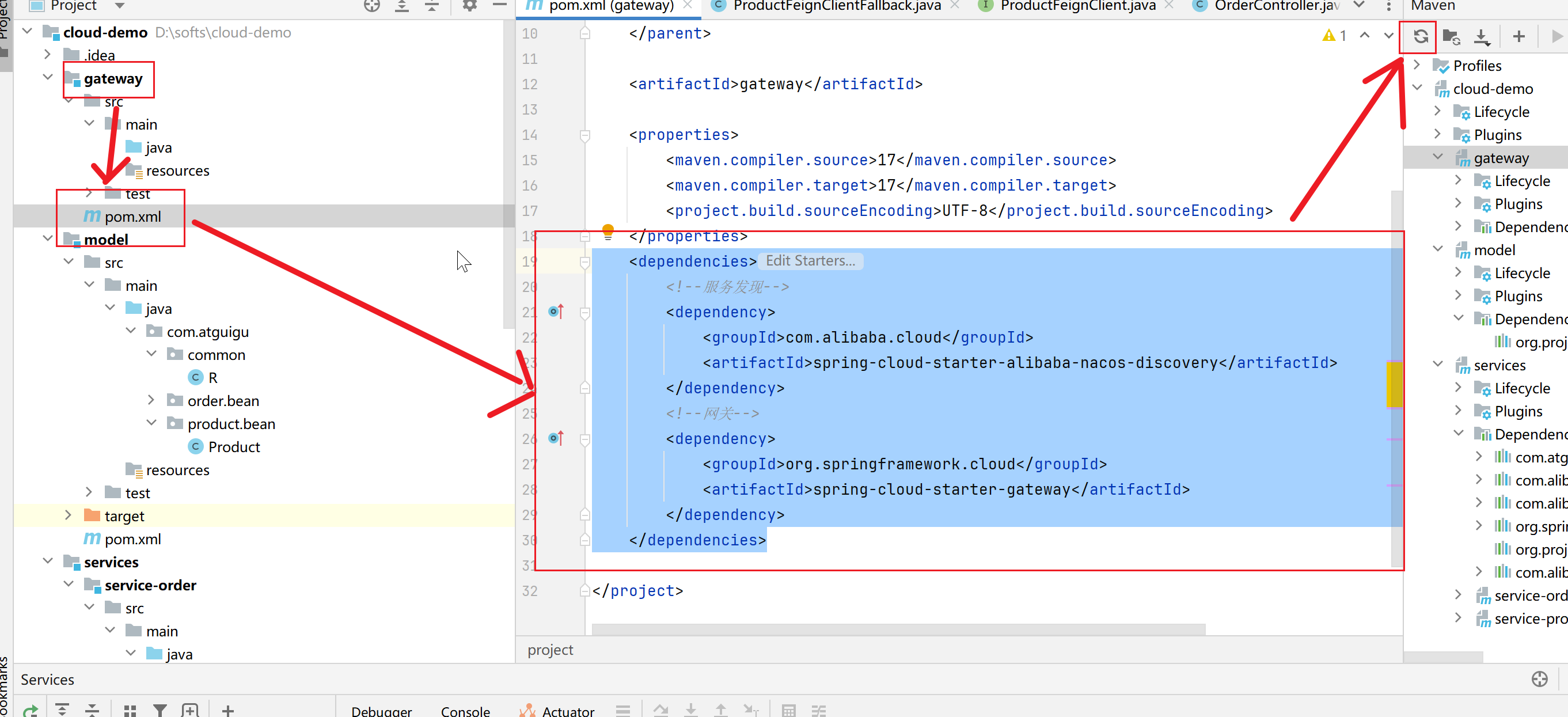Collapse services node in Maven panel
Viewport: 1568px width, 717px height.
[1438, 364]
